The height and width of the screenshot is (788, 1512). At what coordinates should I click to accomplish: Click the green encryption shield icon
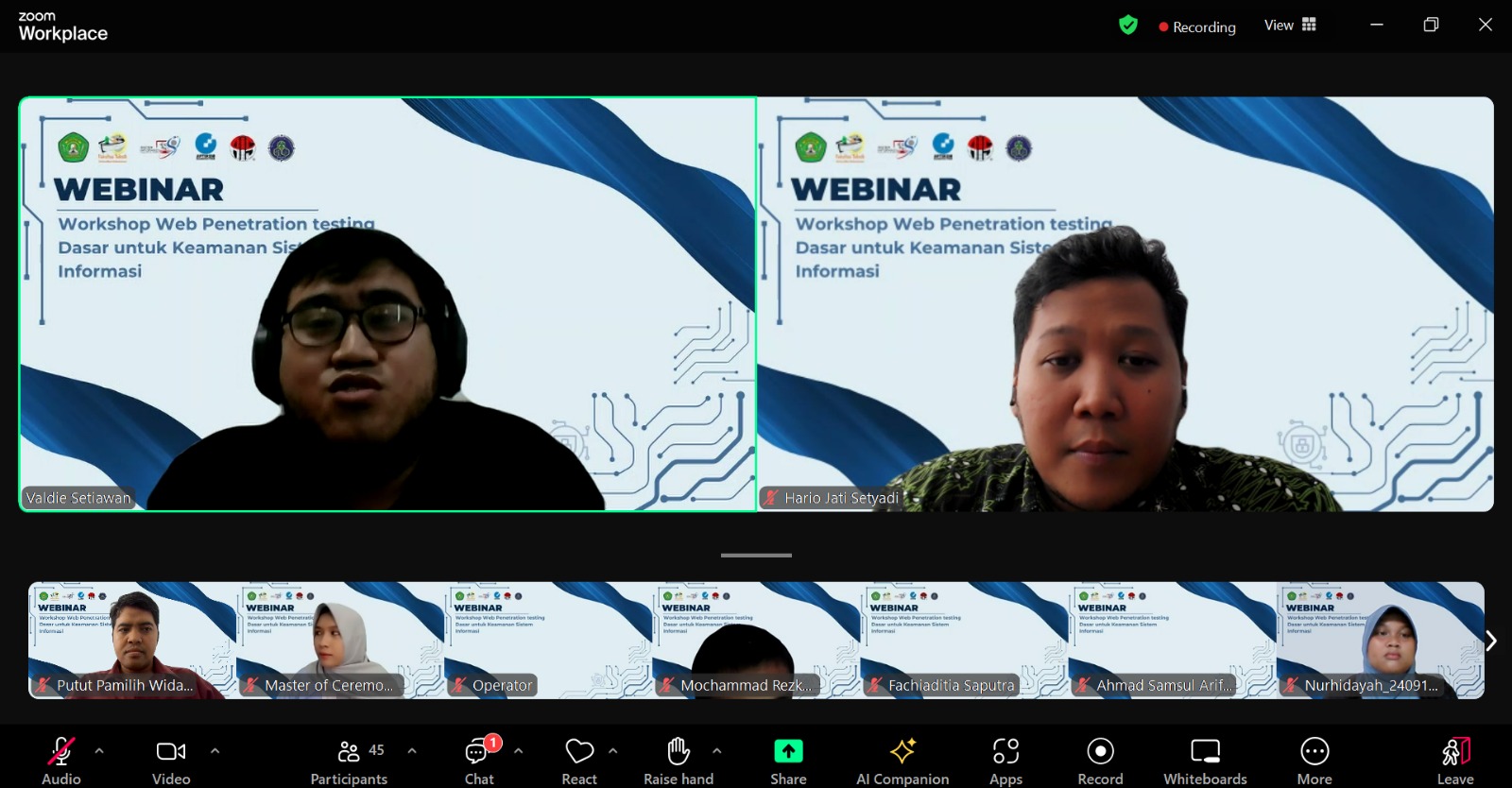click(1128, 26)
